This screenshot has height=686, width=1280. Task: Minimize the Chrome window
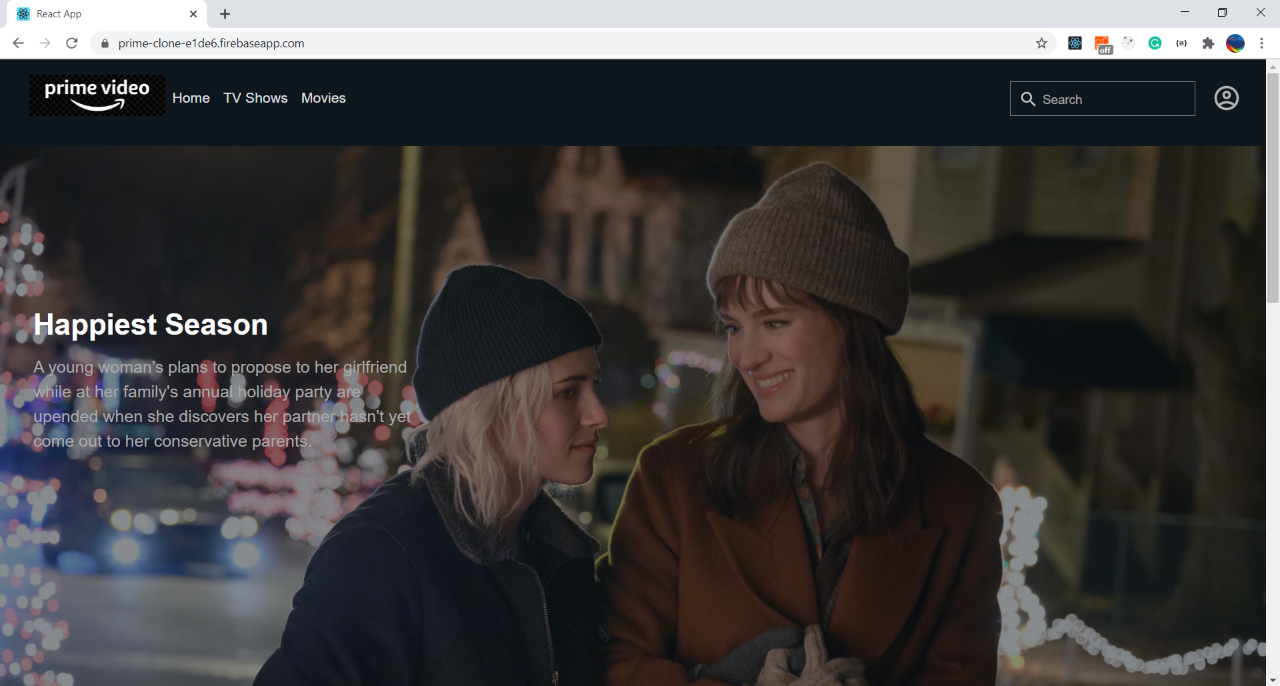pos(1184,12)
